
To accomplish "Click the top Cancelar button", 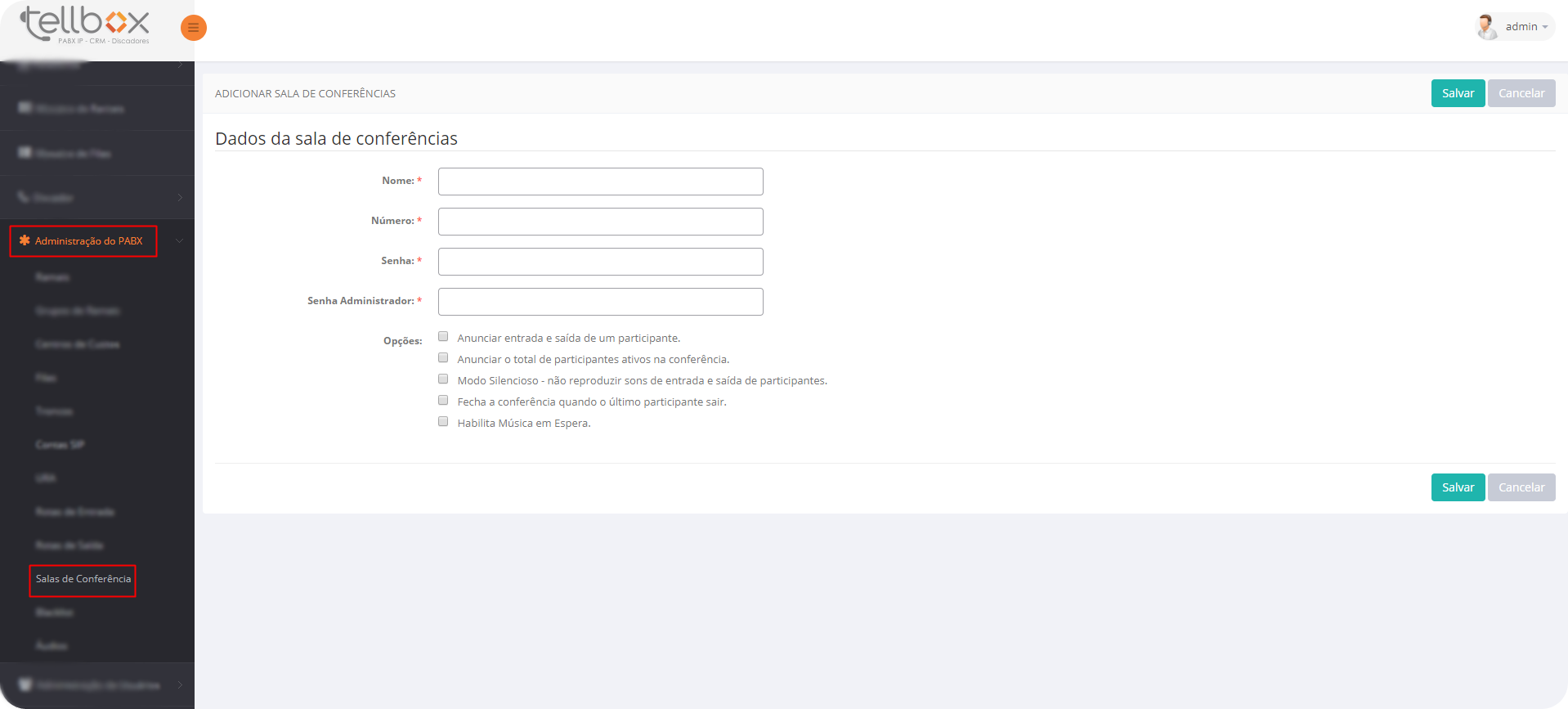I will [x=1521, y=93].
